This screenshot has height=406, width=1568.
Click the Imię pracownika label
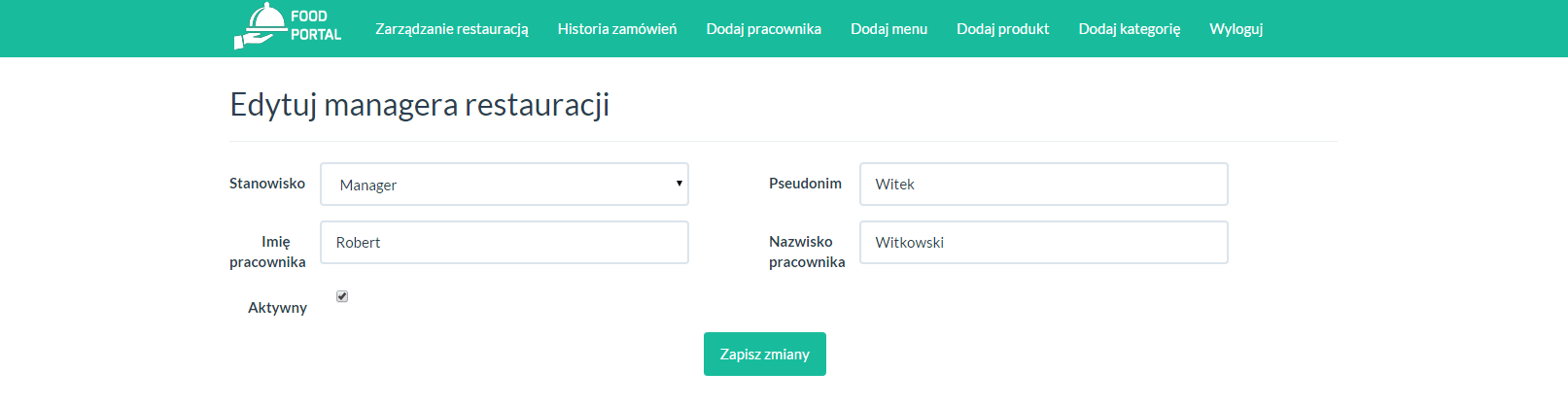click(268, 252)
